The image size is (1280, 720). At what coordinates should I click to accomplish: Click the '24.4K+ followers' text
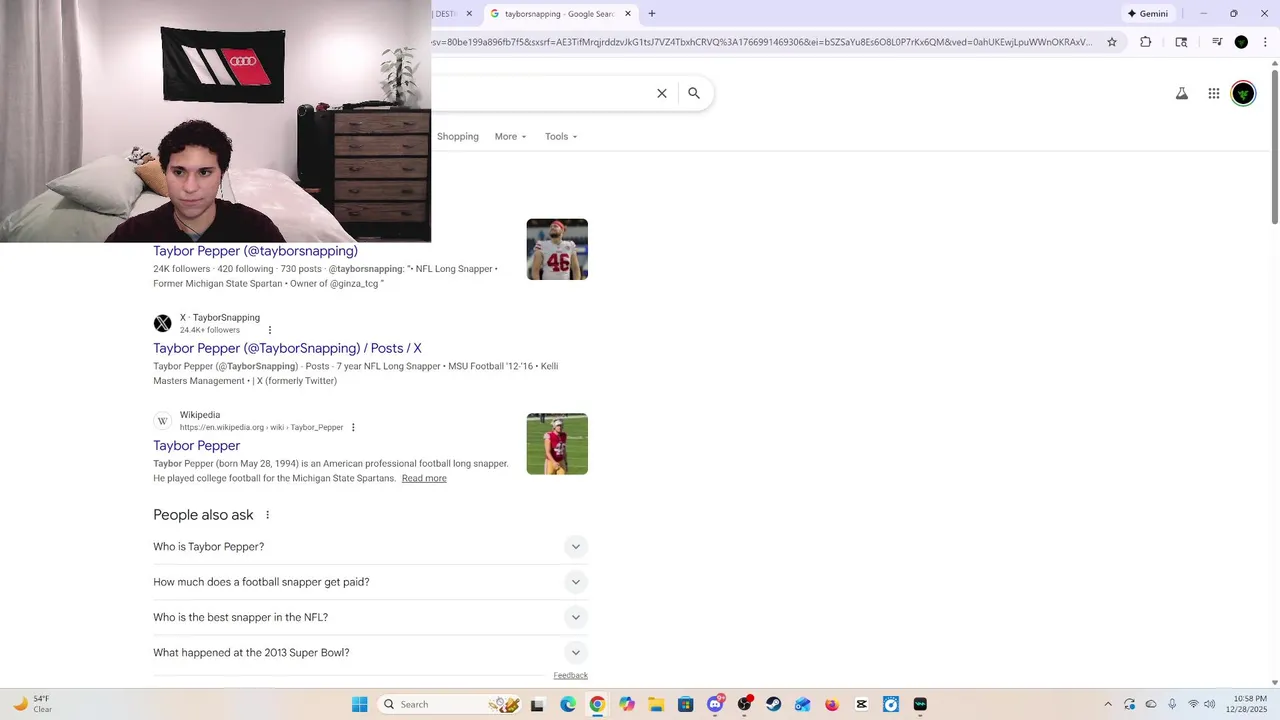210,330
